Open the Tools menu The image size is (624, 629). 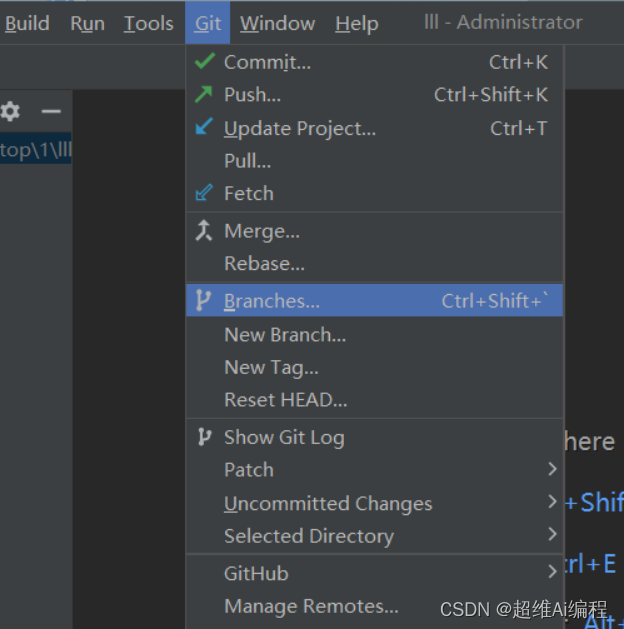[x=148, y=23]
